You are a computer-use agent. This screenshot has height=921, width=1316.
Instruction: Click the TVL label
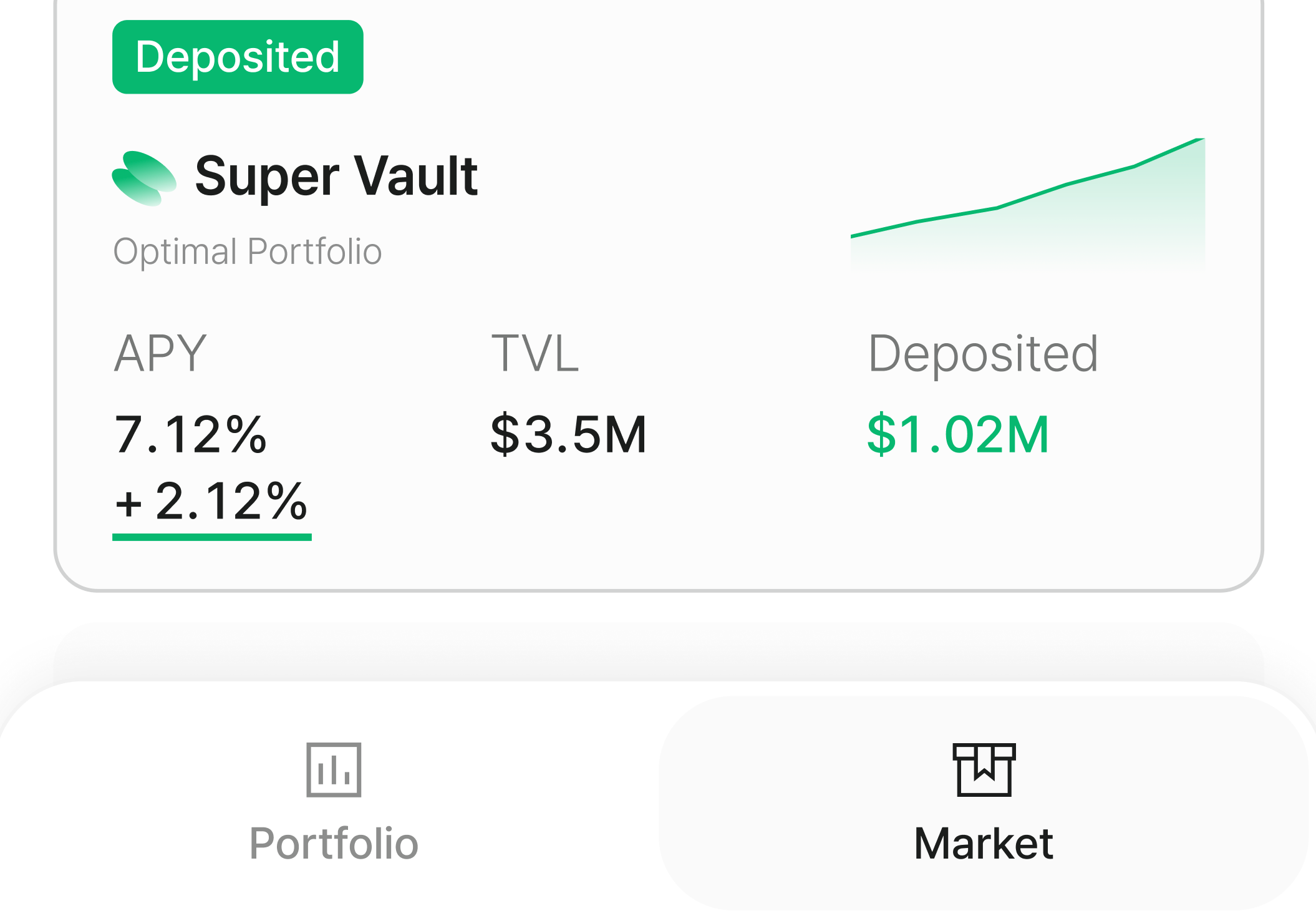pyautogui.click(x=535, y=353)
